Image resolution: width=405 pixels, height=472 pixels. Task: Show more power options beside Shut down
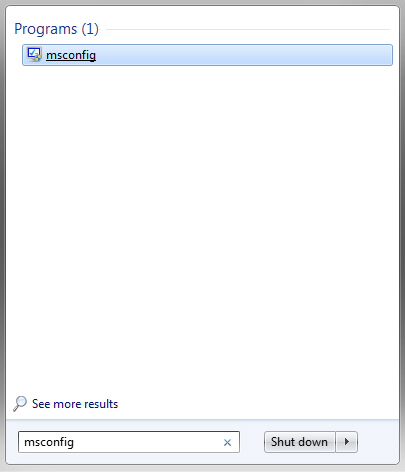[x=347, y=442]
